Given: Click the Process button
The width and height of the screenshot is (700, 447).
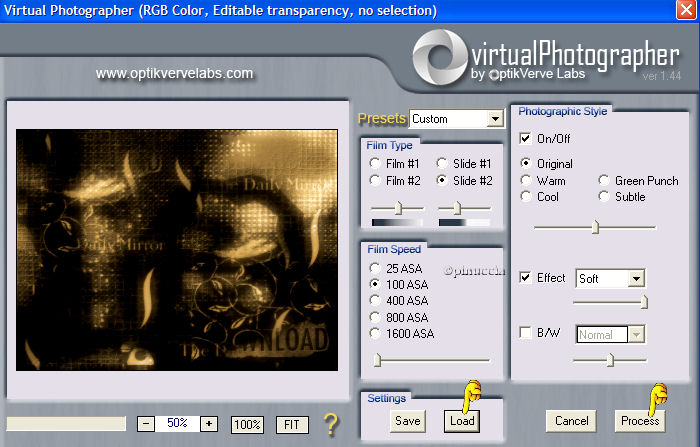Looking at the screenshot, I should pyautogui.click(x=640, y=421).
